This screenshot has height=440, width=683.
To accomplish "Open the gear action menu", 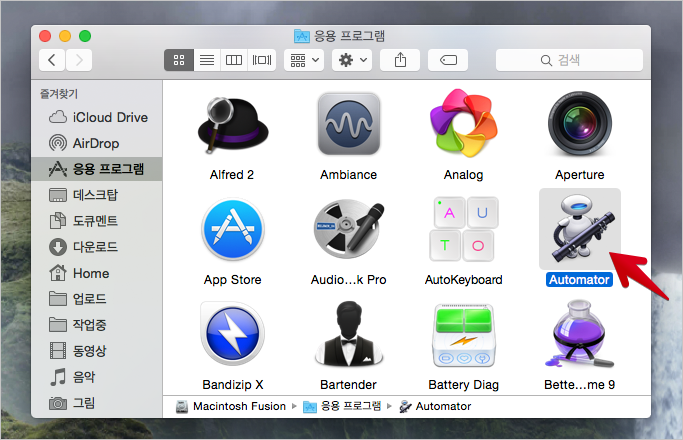I will pyautogui.click(x=352, y=60).
